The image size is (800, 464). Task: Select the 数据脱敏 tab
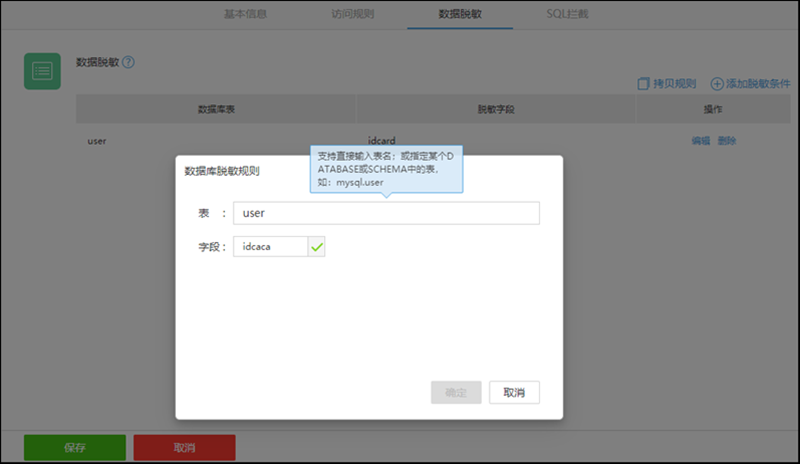coord(459,15)
